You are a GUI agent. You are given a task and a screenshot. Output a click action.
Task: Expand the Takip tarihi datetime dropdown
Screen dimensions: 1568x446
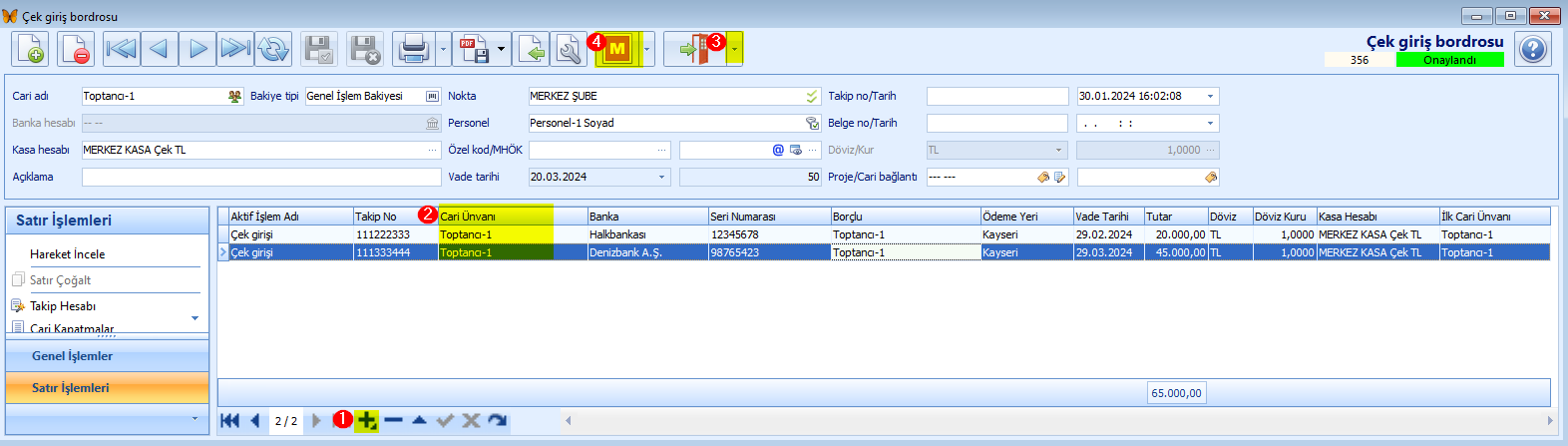click(x=1211, y=97)
